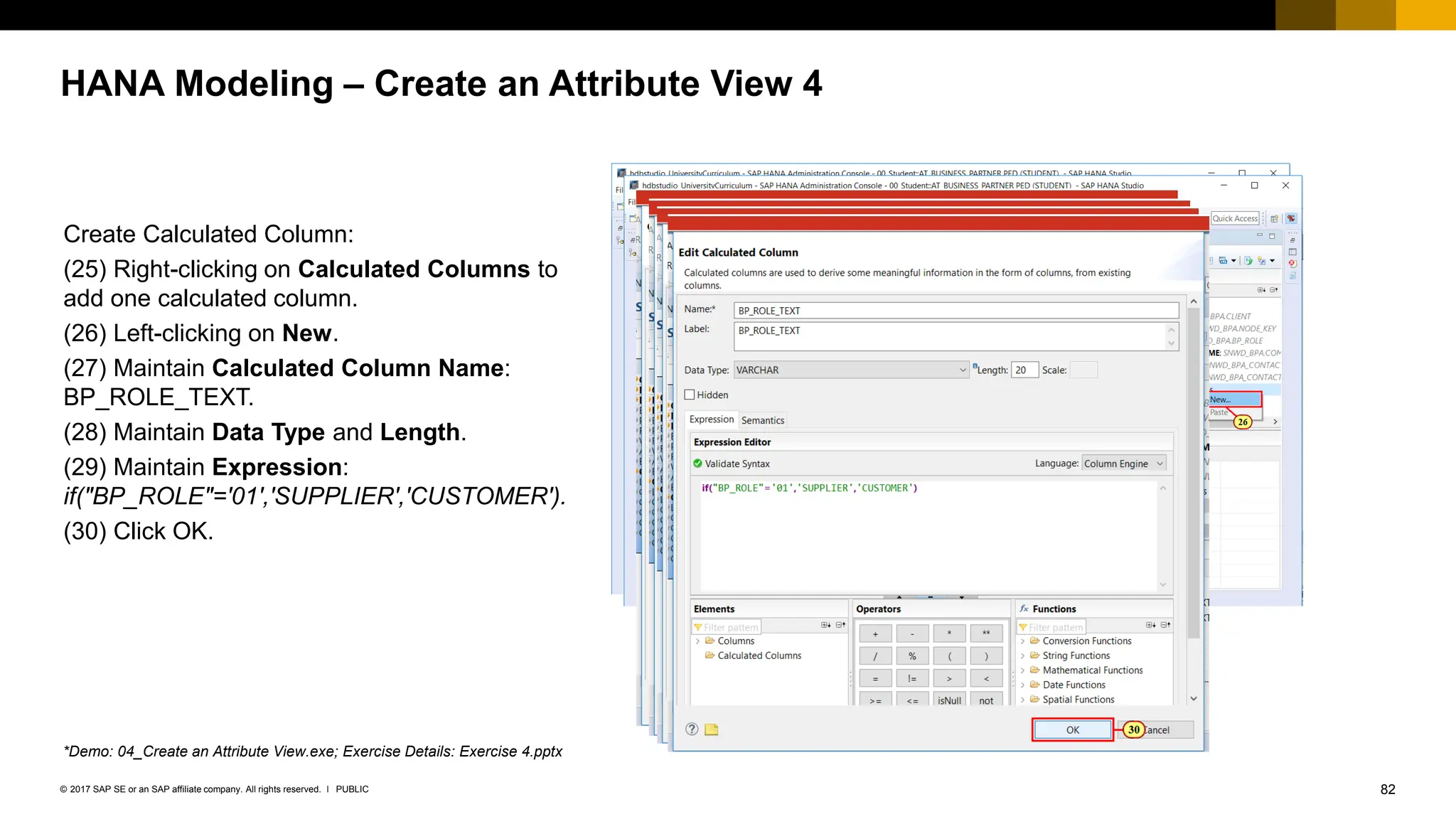Click Open Perspective icon beside Quick Access
This screenshot has height=819, width=1456.
click(x=1275, y=218)
